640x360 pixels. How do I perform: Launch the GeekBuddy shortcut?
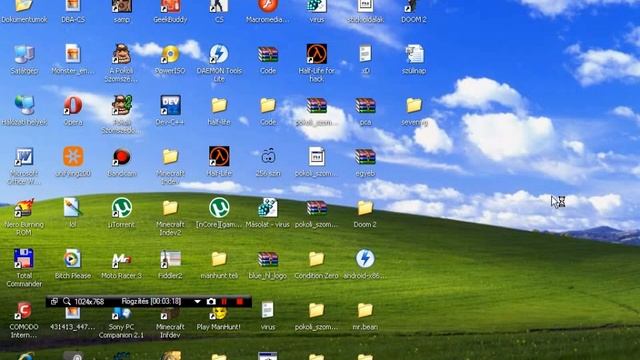tap(170, 7)
